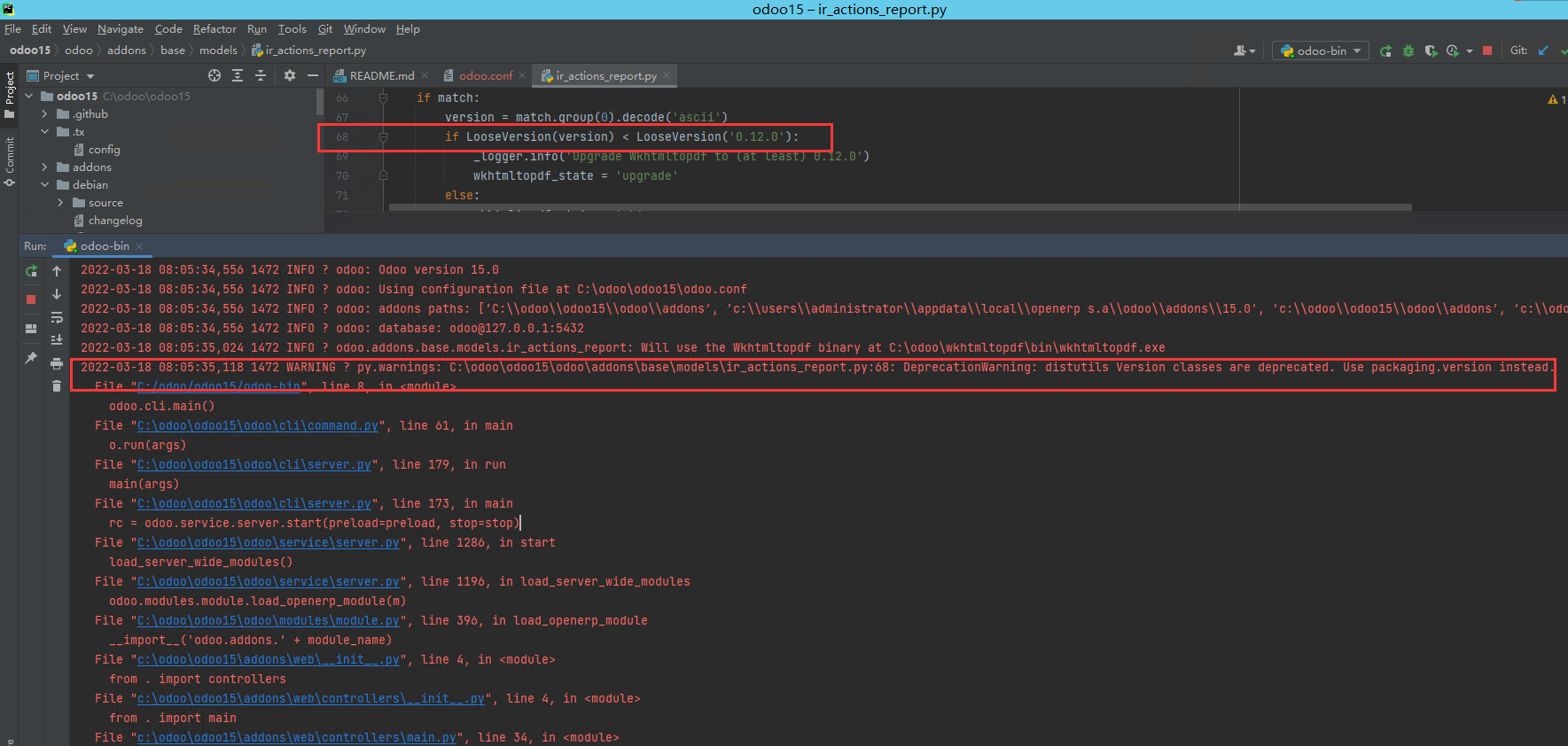Open controllers\main.py traceback link
Viewport: 1568px width, 746px height.
(x=297, y=737)
